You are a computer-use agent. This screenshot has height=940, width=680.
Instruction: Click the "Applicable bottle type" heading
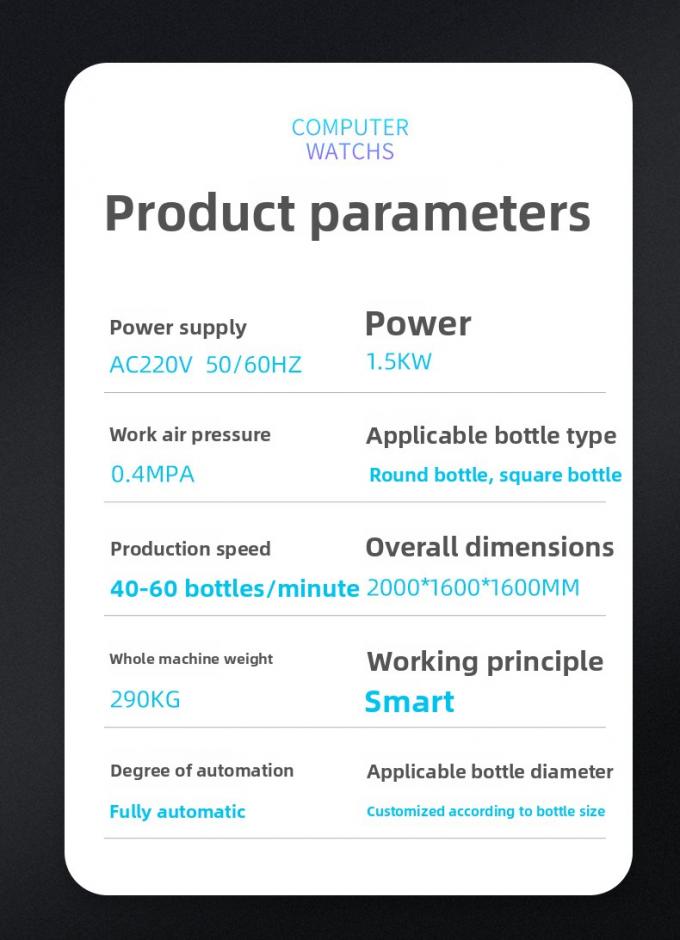[491, 436]
